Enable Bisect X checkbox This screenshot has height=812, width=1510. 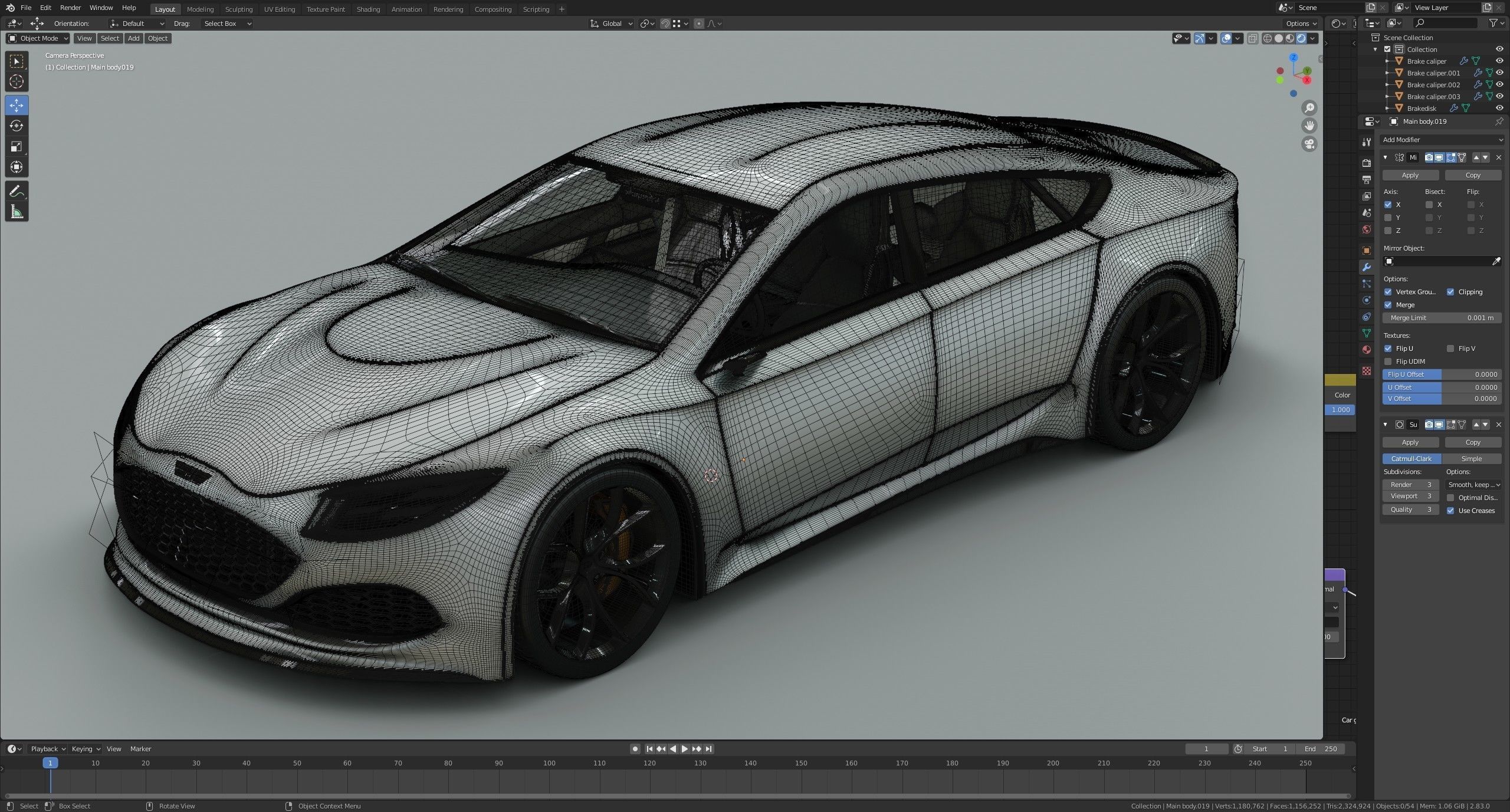(1429, 205)
